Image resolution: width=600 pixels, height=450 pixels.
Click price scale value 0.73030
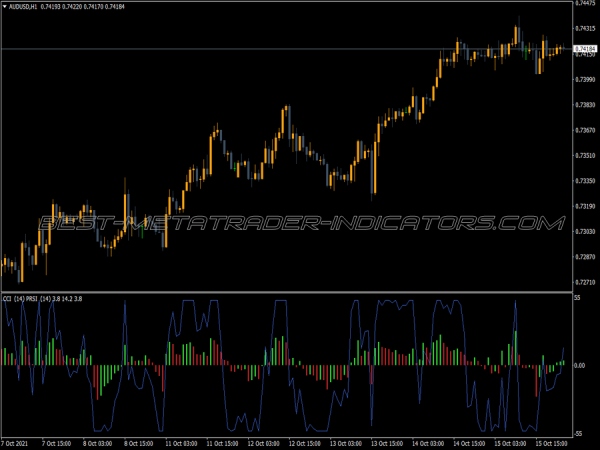point(585,232)
